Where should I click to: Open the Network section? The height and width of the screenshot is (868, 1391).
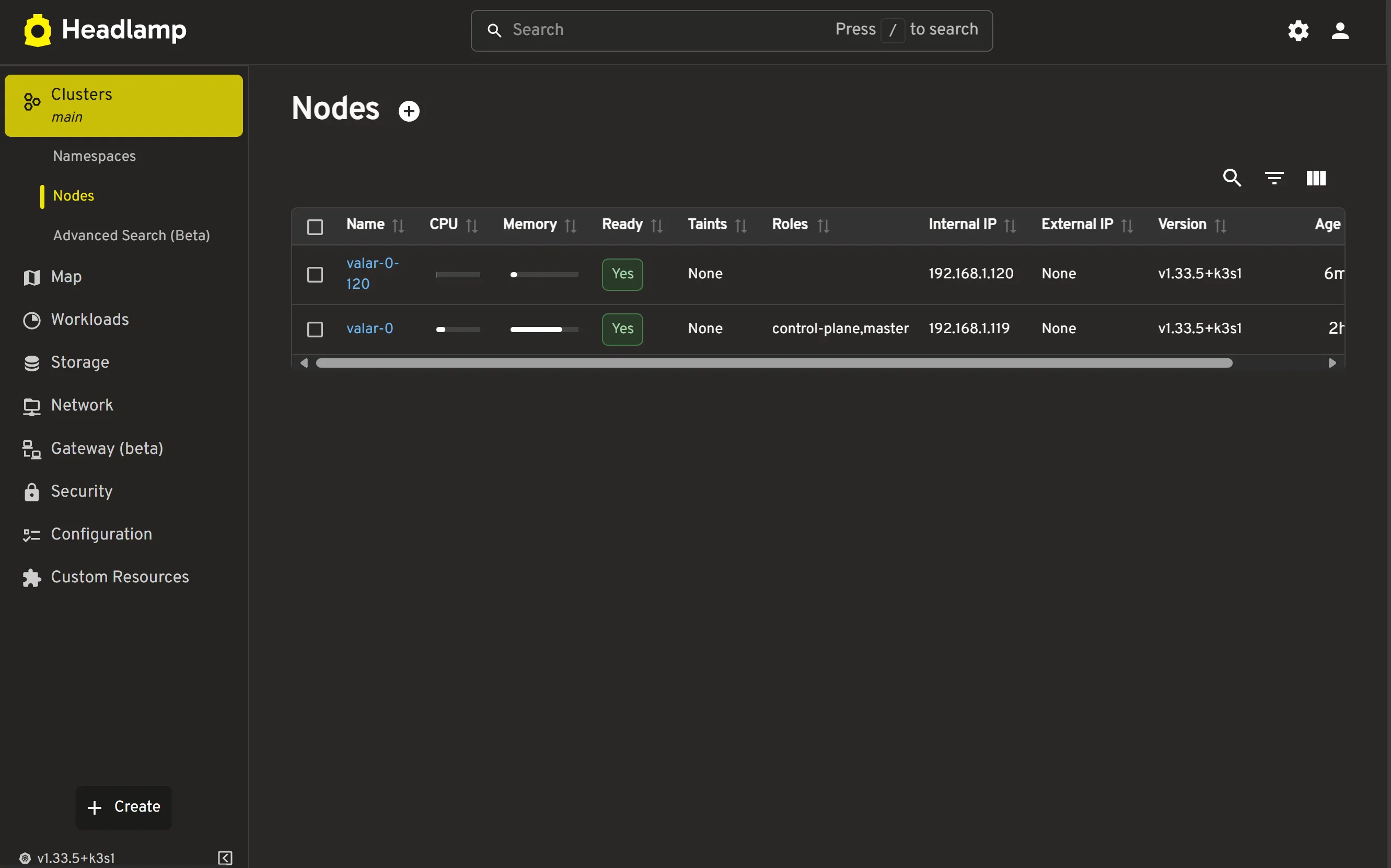pyautogui.click(x=82, y=405)
